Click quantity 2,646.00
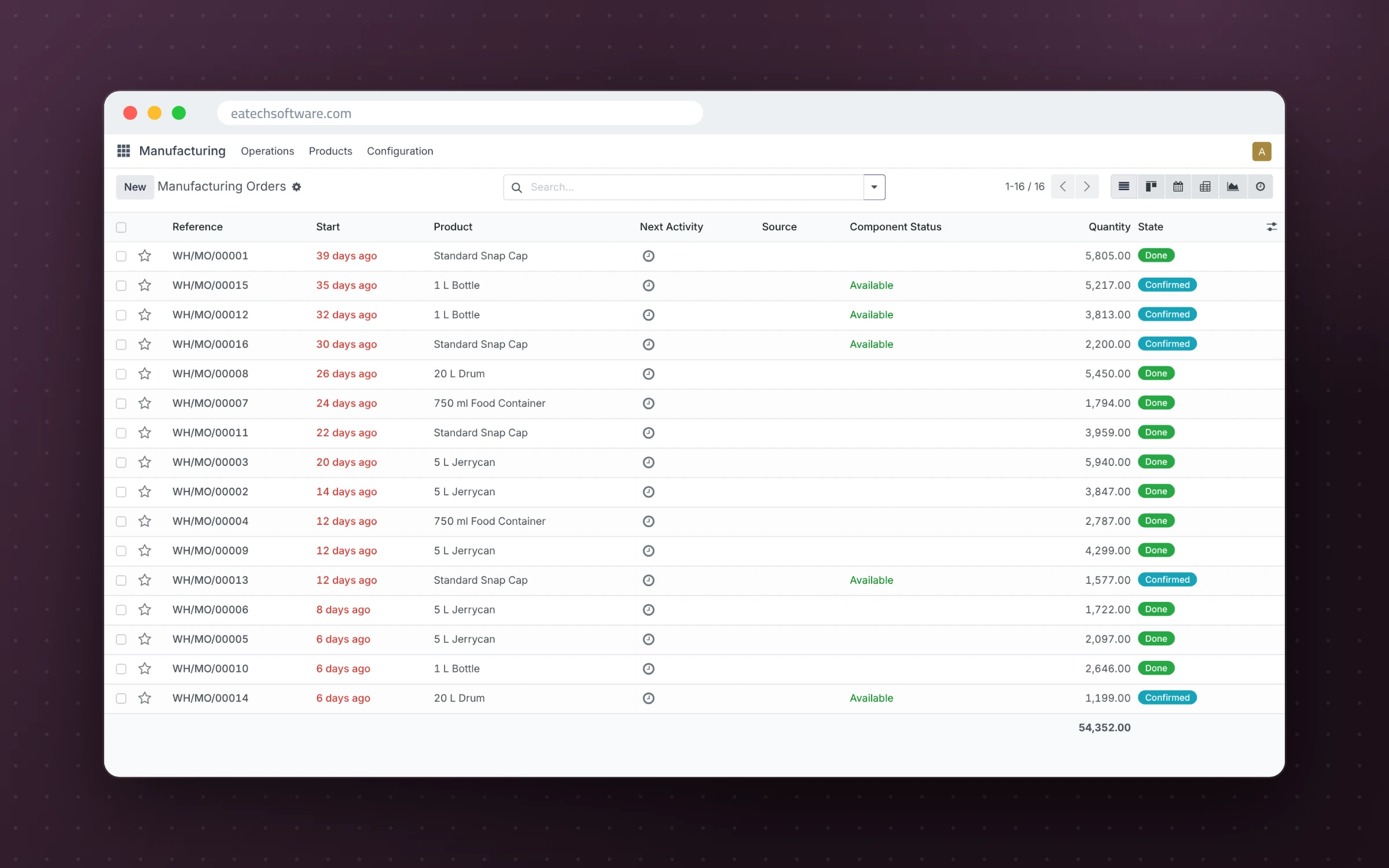Image resolution: width=1389 pixels, height=868 pixels. (x=1108, y=669)
